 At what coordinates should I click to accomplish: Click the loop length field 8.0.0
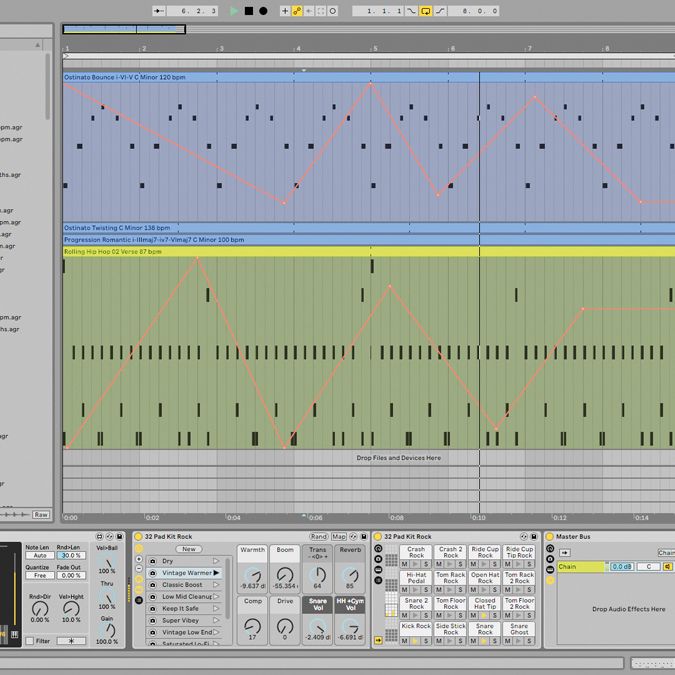(474, 11)
